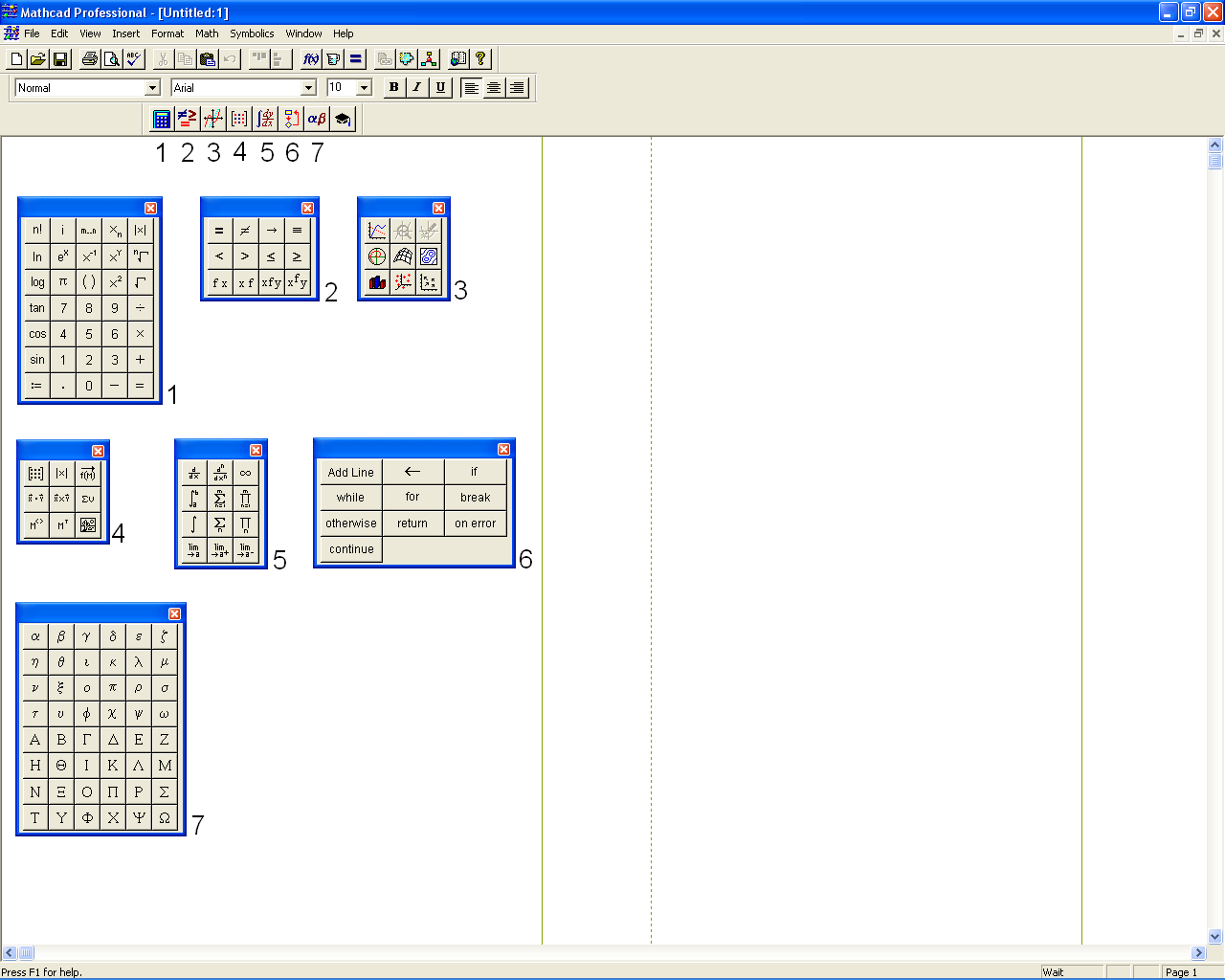The image size is (1225, 980).
Task: Open the Vector and Matrix palette icon
Action: [x=239, y=119]
